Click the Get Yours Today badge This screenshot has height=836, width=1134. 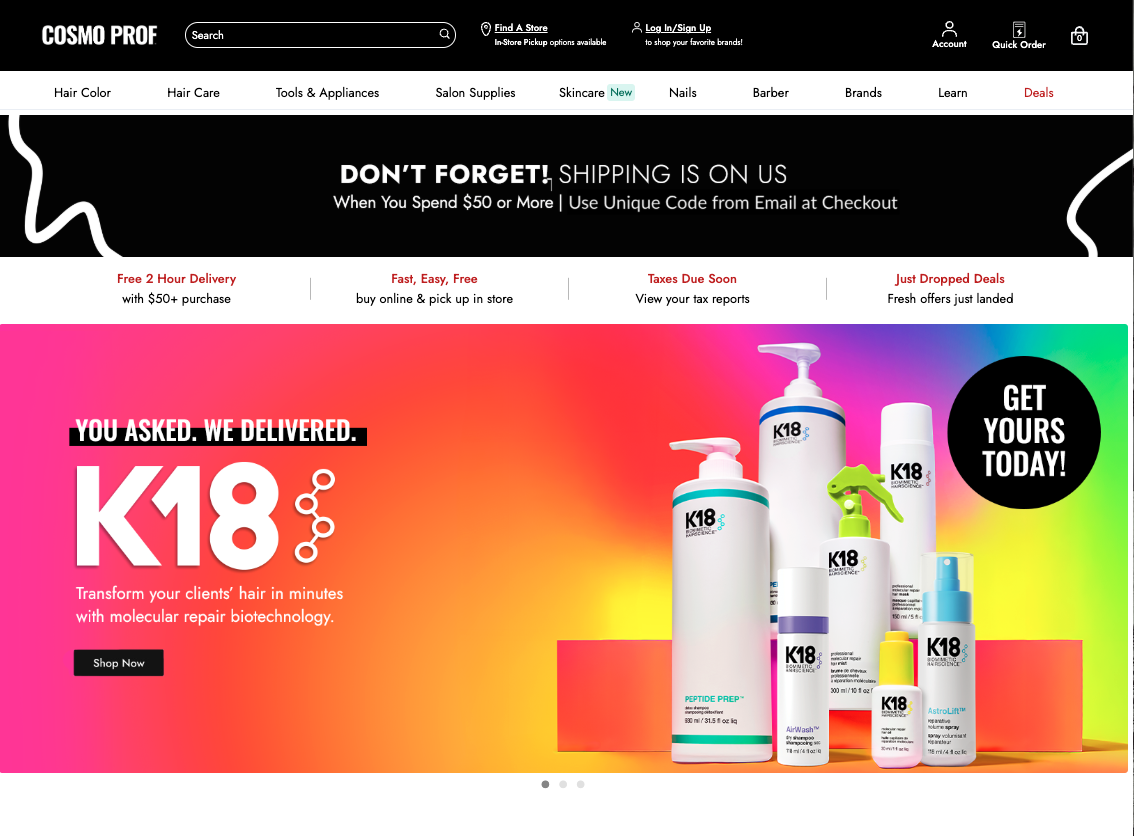point(1023,432)
